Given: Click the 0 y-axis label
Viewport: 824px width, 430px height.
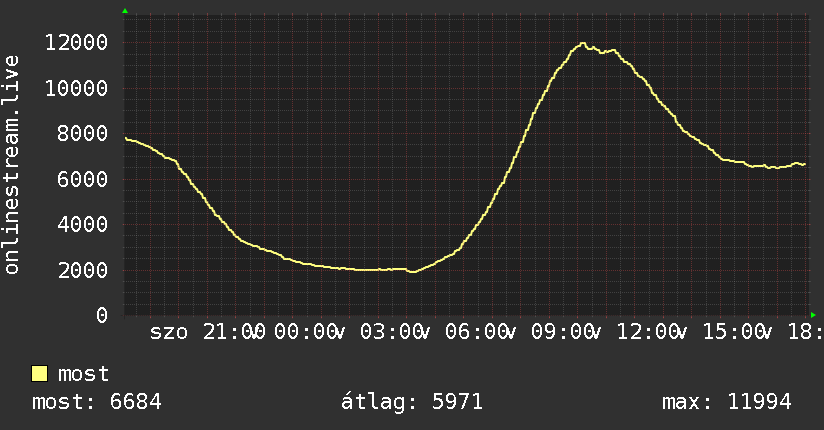Looking at the screenshot, I should (102, 315).
